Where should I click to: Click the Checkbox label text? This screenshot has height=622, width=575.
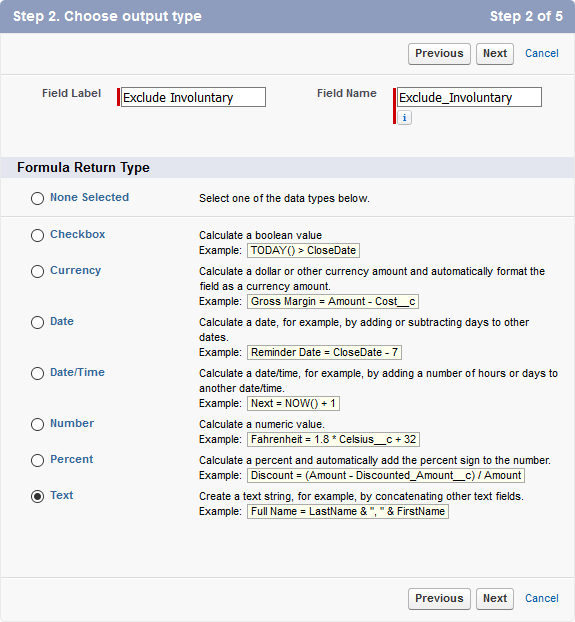[x=78, y=234]
